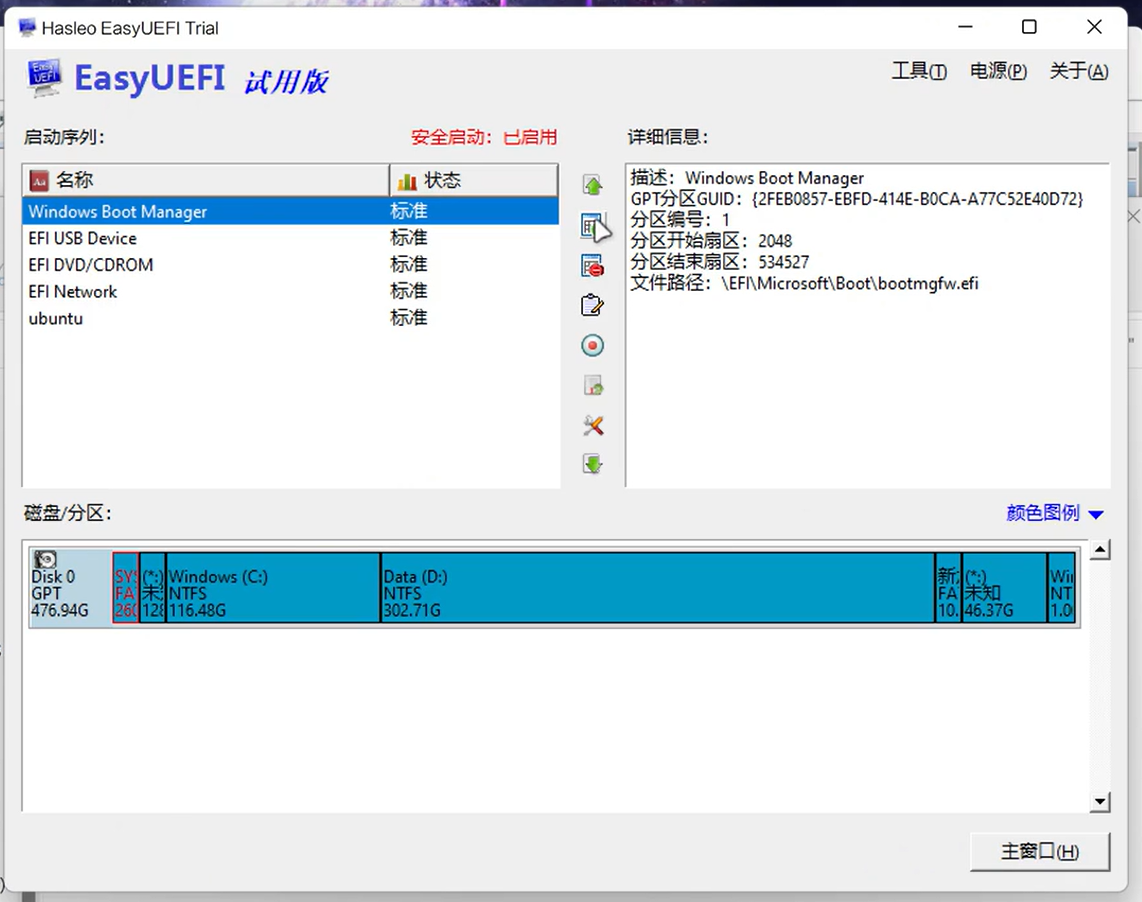This screenshot has width=1142, height=902.
Task: Click the 分区开始扇区 2048 line
Action: coord(711,241)
